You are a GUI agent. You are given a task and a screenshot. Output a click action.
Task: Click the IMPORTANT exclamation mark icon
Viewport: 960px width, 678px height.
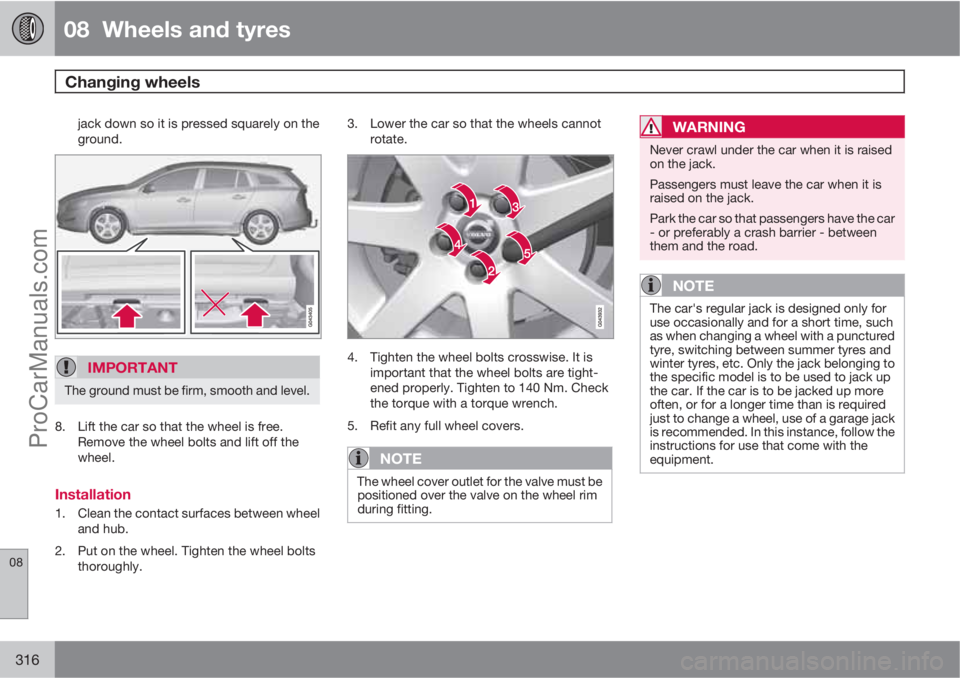point(66,367)
